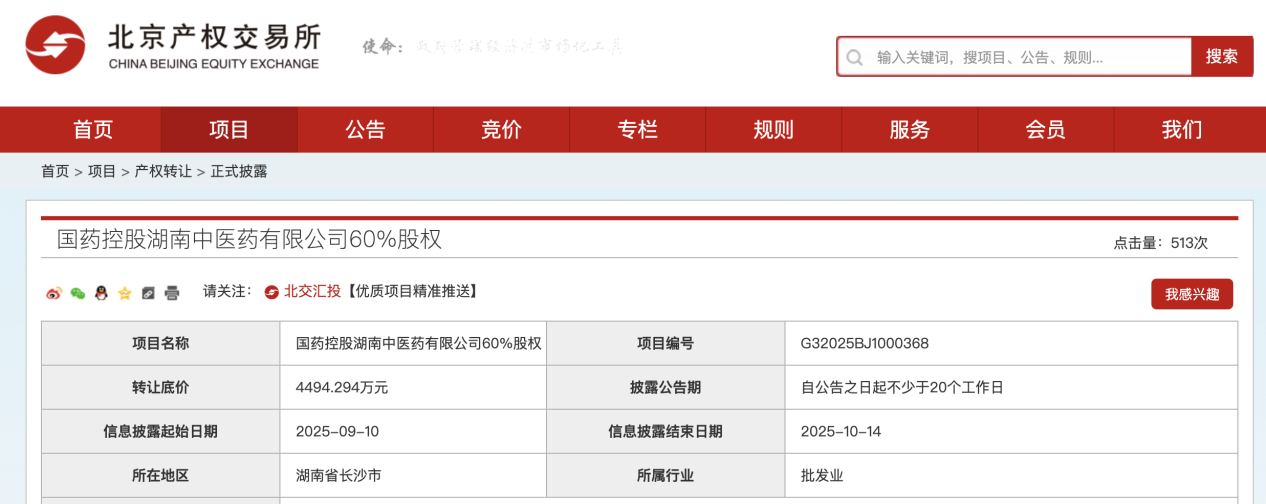Click the 北交汇投 red logo icon
The image size is (1266, 504).
coord(271,292)
